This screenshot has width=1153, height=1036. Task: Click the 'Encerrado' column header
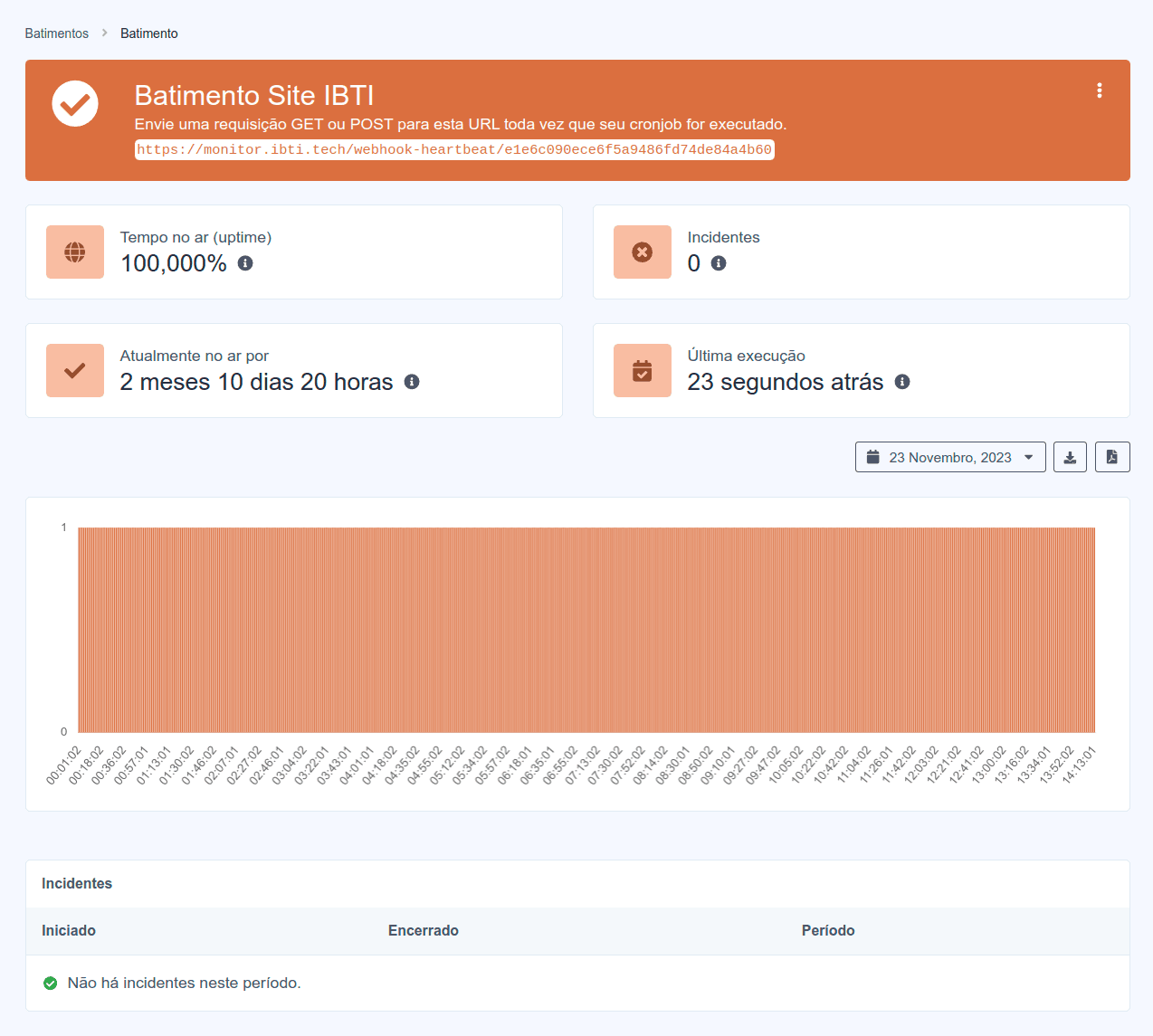pos(424,930)
